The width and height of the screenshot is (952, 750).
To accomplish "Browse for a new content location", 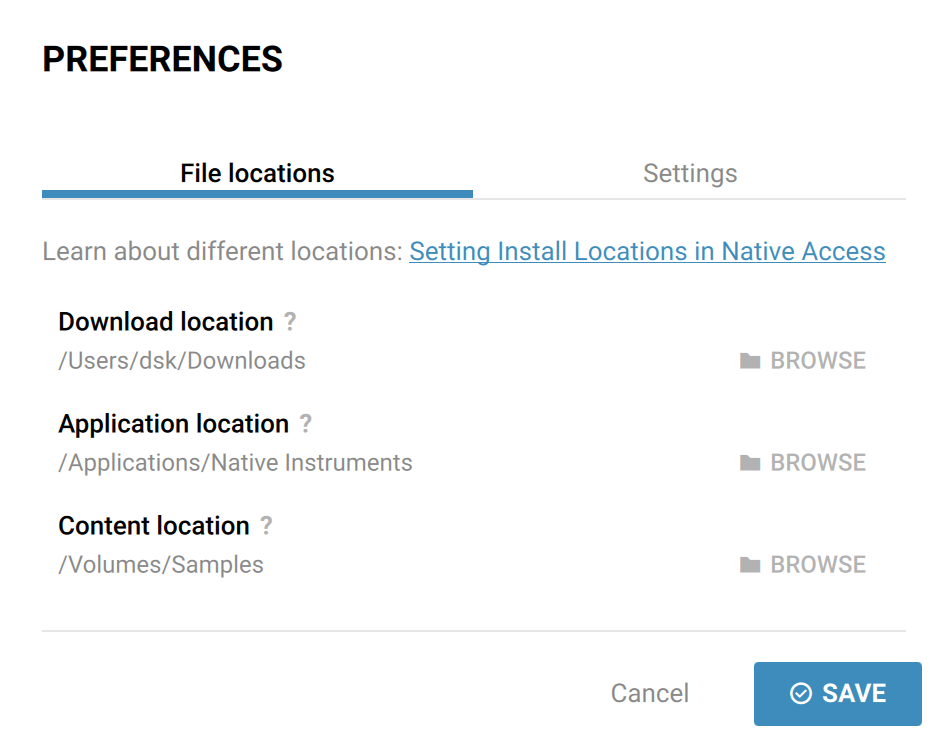I will click(x=803, y=565).
